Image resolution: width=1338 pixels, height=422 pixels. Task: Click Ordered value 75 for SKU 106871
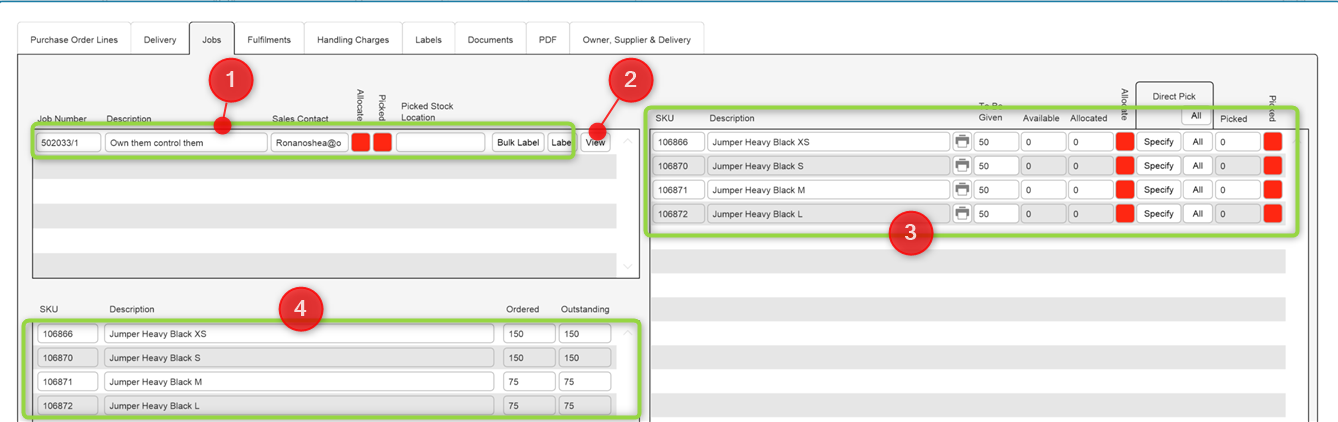point(530,382)
